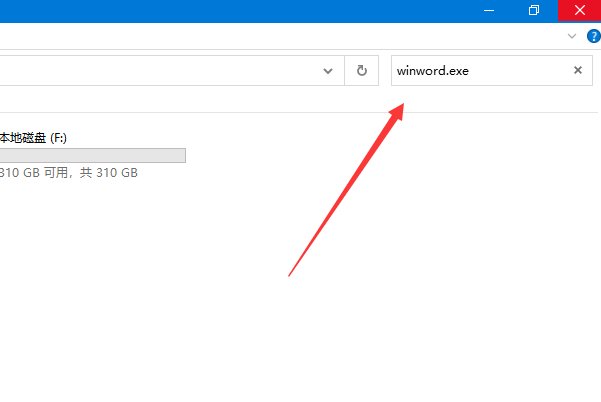Close the File Explorer window
The height and width of the screenshot is (402, 601).
click(x=583, y=10)
